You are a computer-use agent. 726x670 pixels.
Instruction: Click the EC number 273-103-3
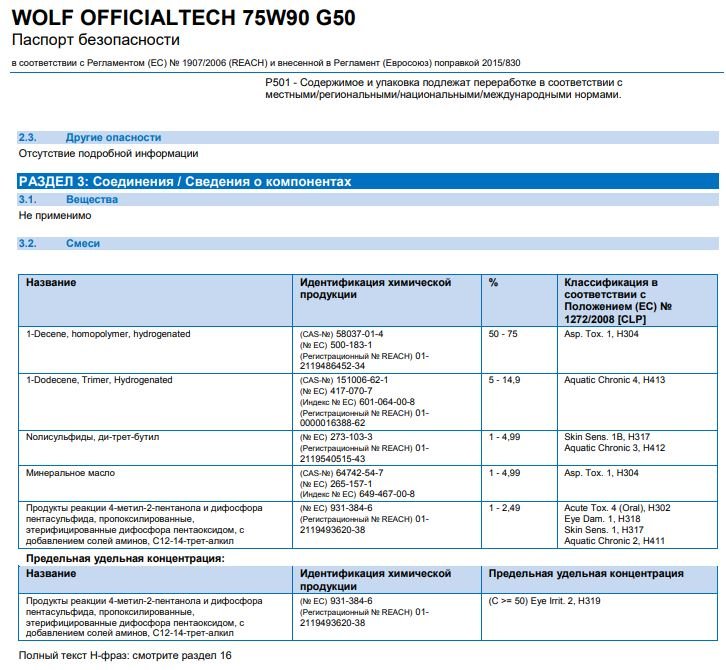tap(351, 437)
